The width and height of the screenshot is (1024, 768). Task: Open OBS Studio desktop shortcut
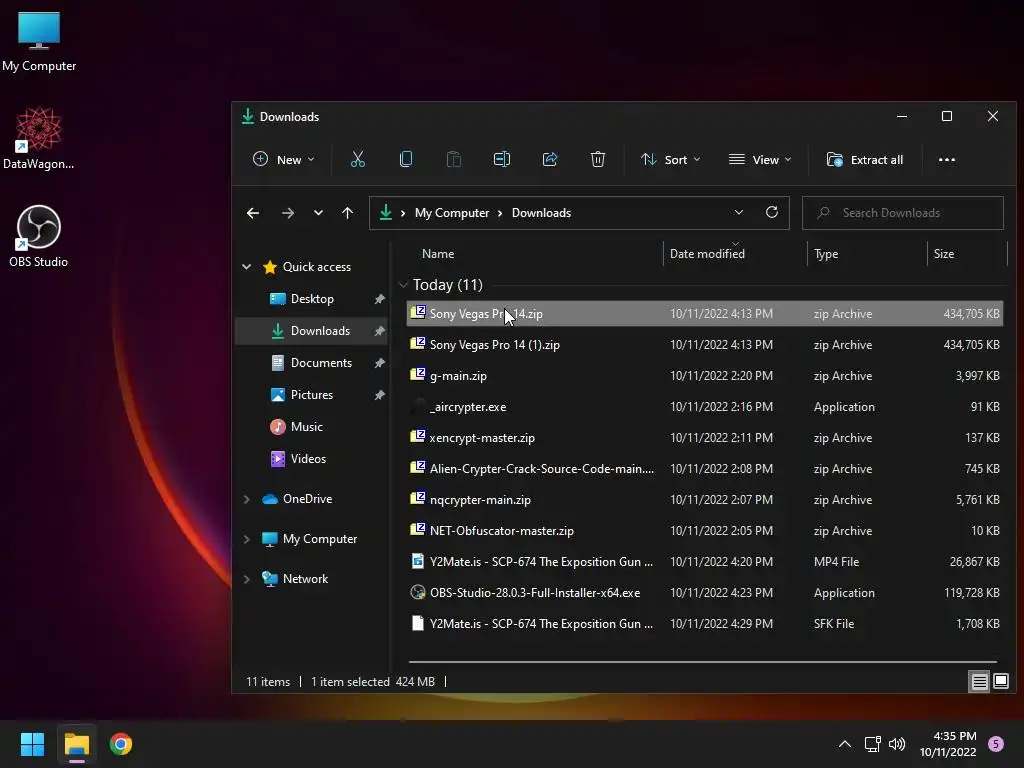[39, 236]
